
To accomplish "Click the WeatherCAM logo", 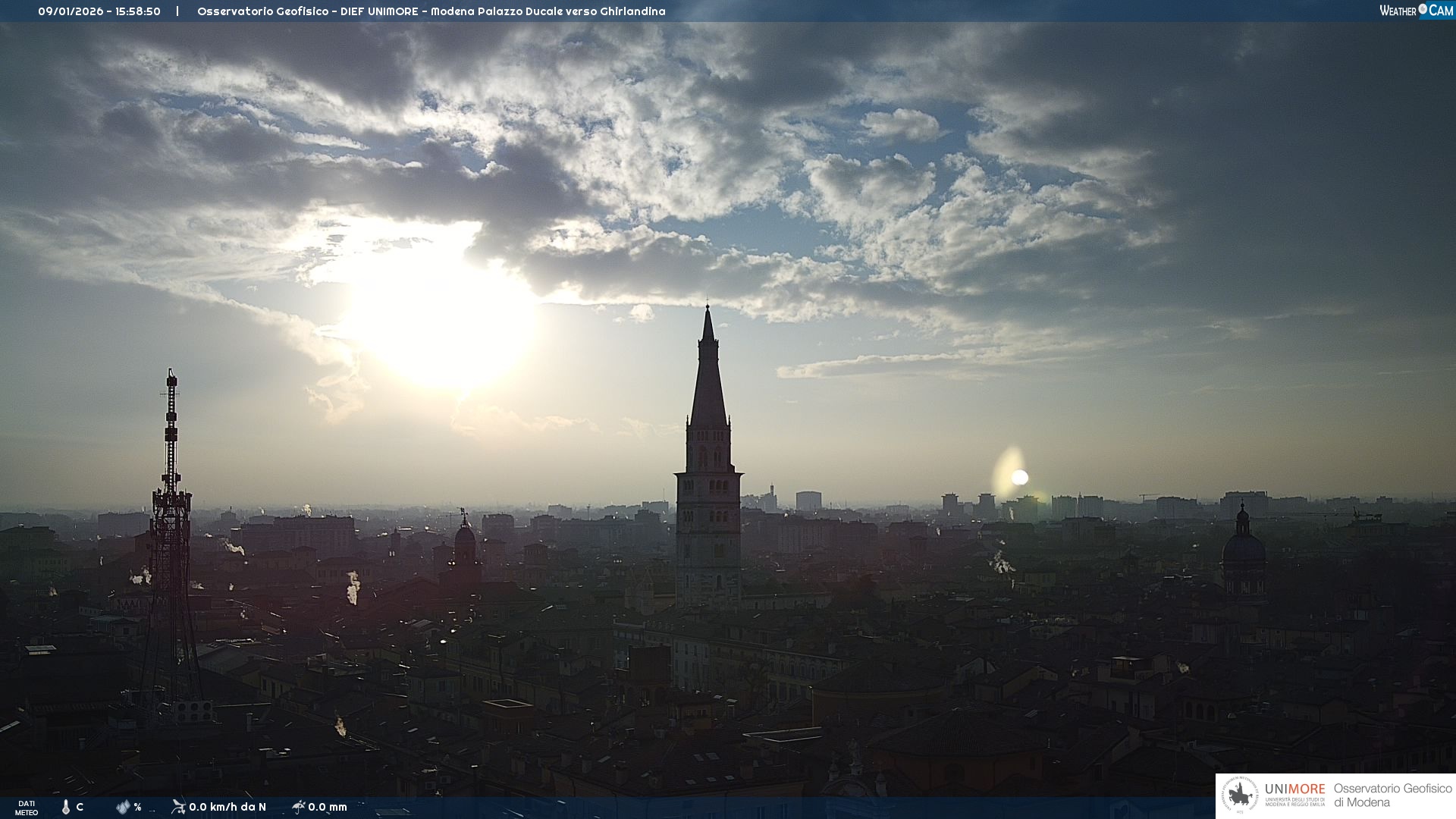I will point(1416,11).
